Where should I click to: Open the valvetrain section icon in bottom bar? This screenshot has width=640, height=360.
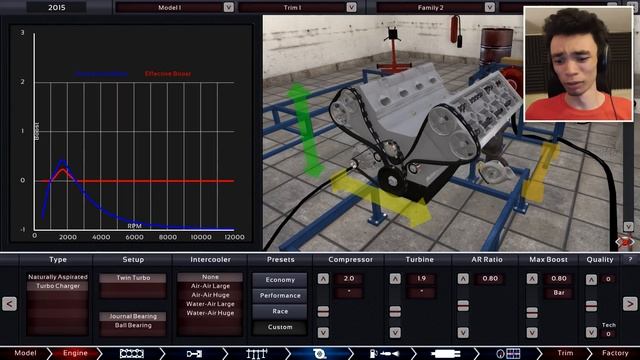pyautogui.click(x=257, y=353)
